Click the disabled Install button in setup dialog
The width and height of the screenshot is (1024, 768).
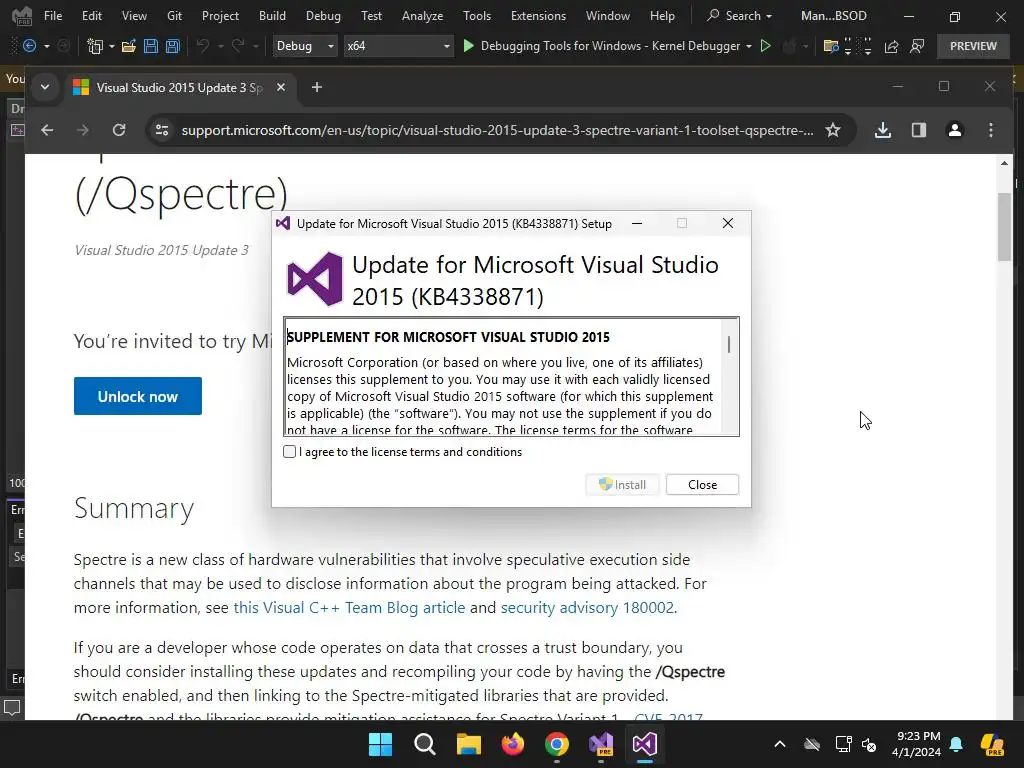(x=622, y=485)
